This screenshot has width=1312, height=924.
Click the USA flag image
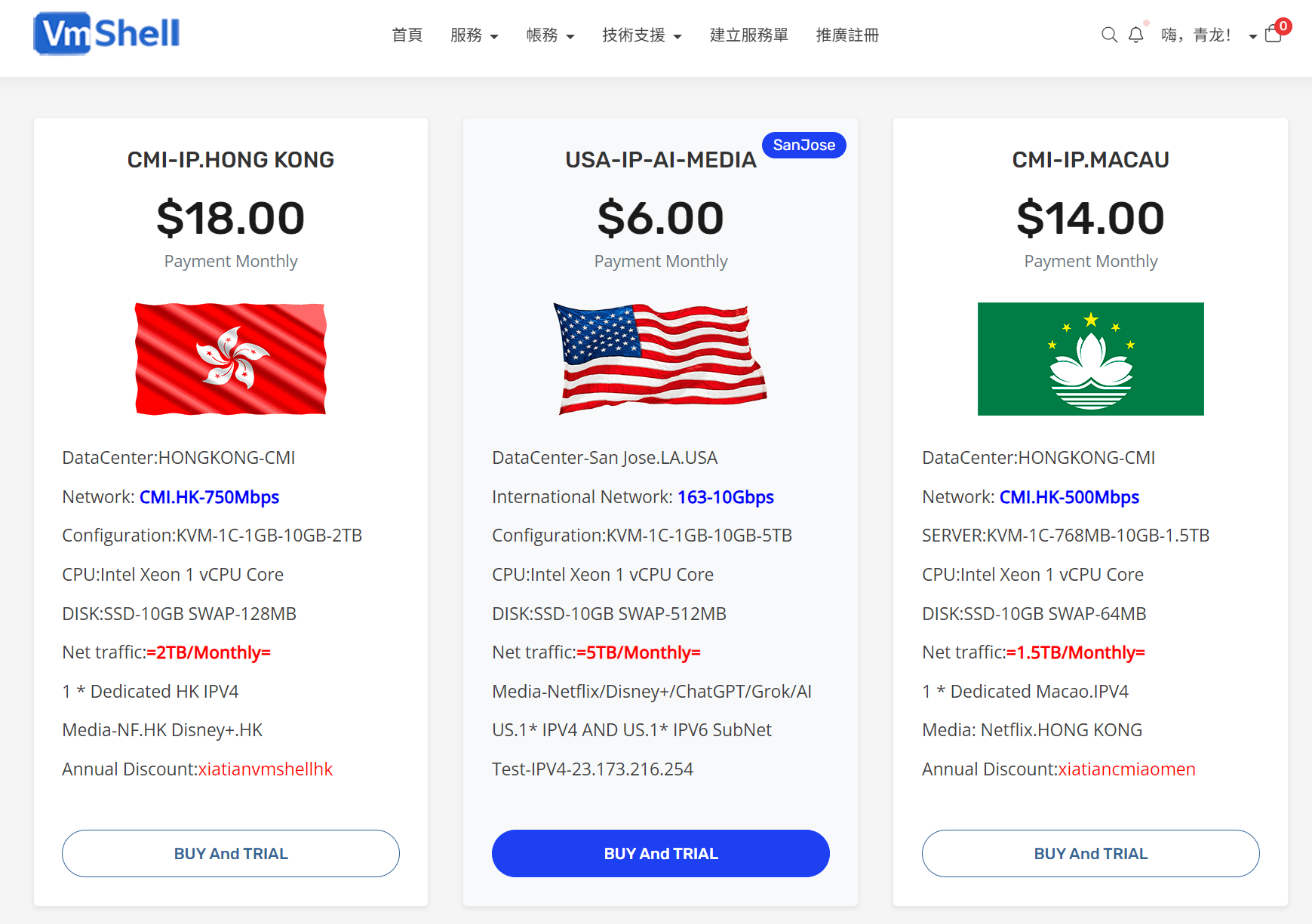coord(660,359)
